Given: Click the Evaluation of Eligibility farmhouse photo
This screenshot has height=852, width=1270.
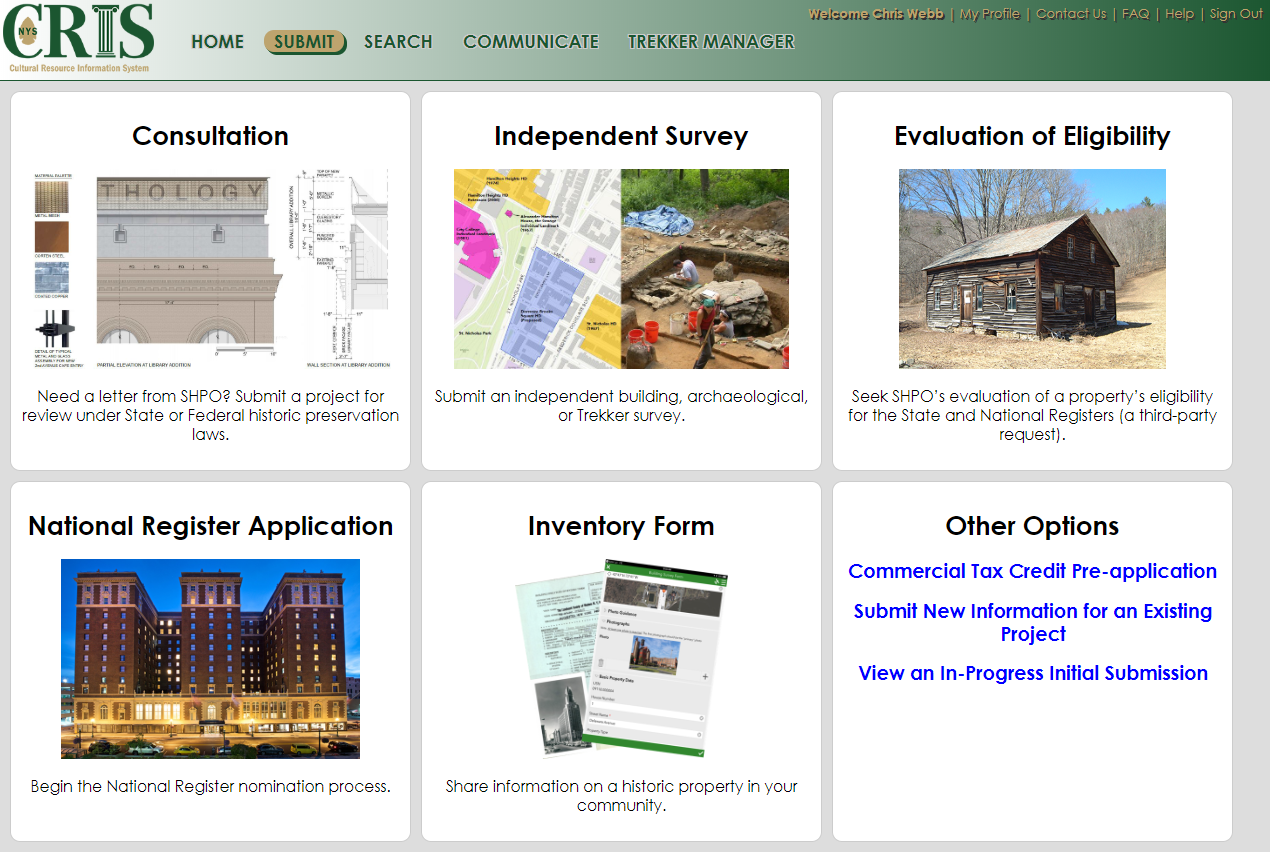Looking at the screenshot, I should pyautogui.click(x=1031, y=268).
